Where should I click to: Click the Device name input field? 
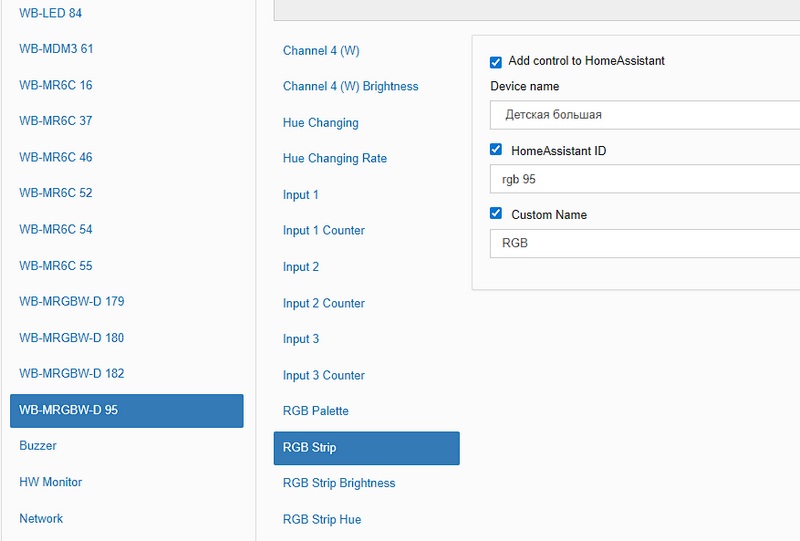click(x=645, y=115)
